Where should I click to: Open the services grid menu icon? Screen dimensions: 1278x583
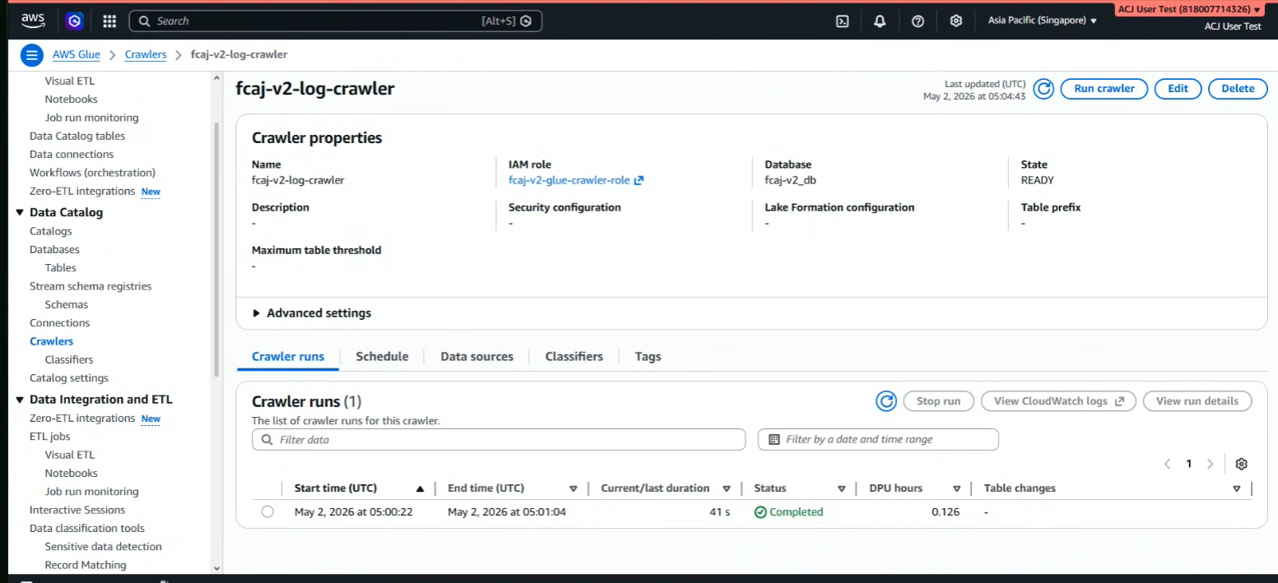(x=109, y=21)
